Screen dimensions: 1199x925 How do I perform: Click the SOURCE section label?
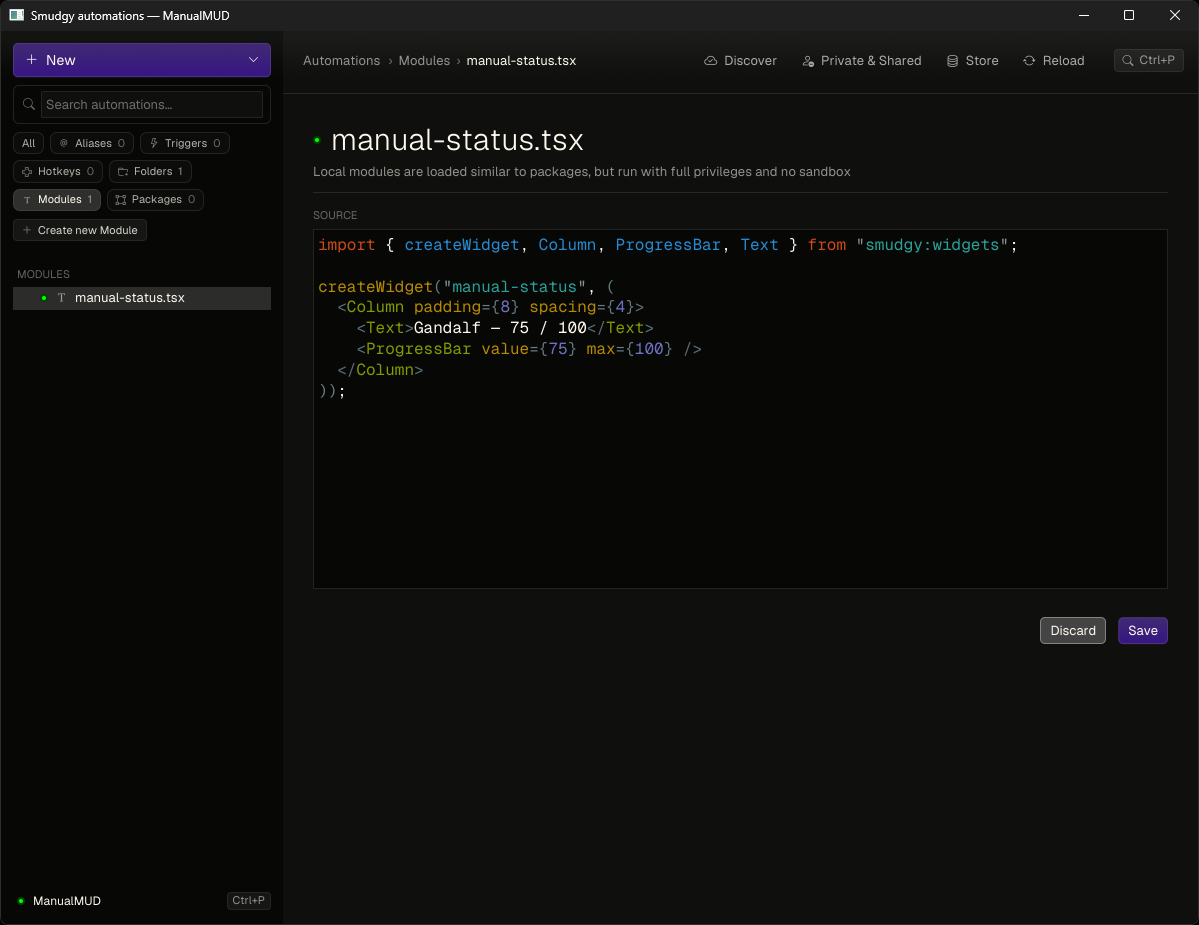[335, 216]
